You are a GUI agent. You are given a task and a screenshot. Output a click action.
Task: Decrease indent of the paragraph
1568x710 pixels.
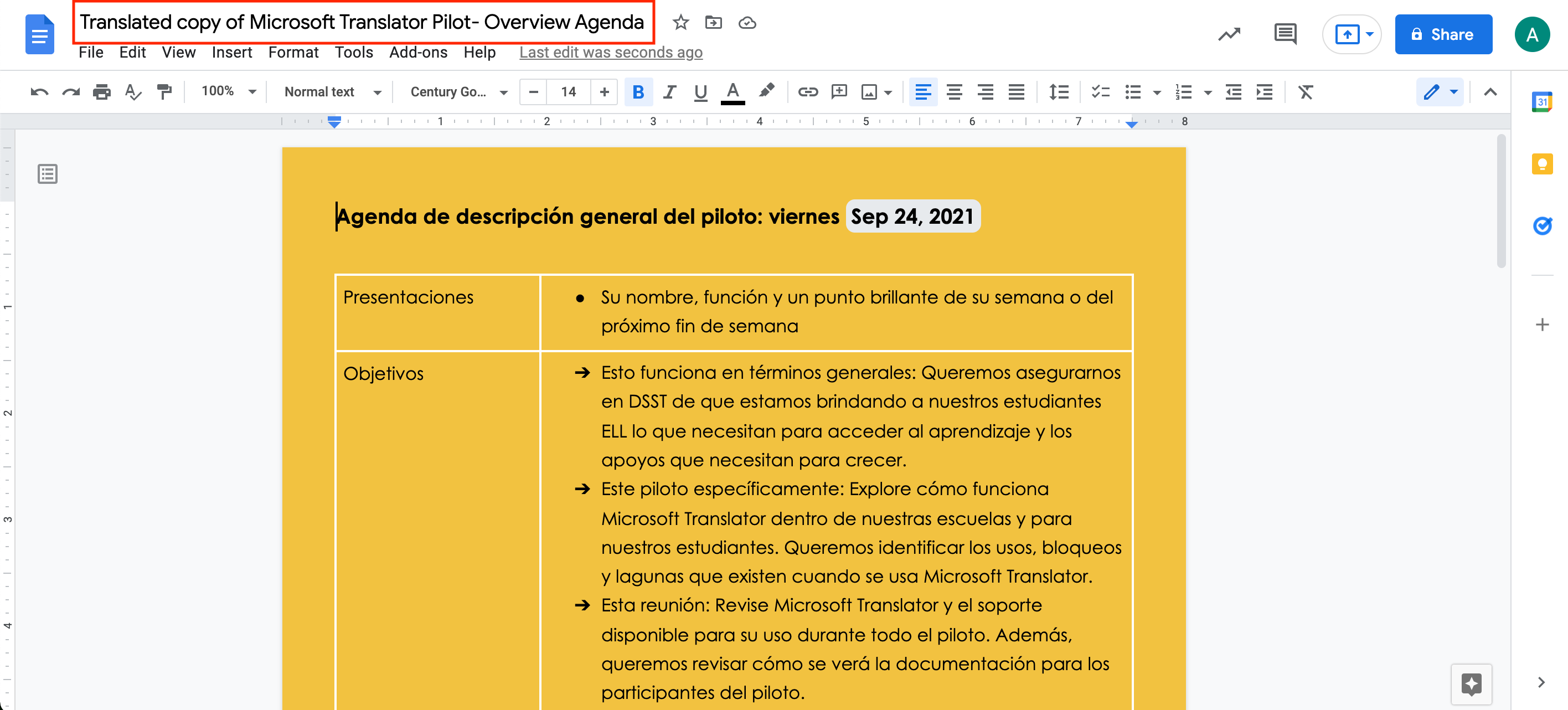coord(1233,92)
